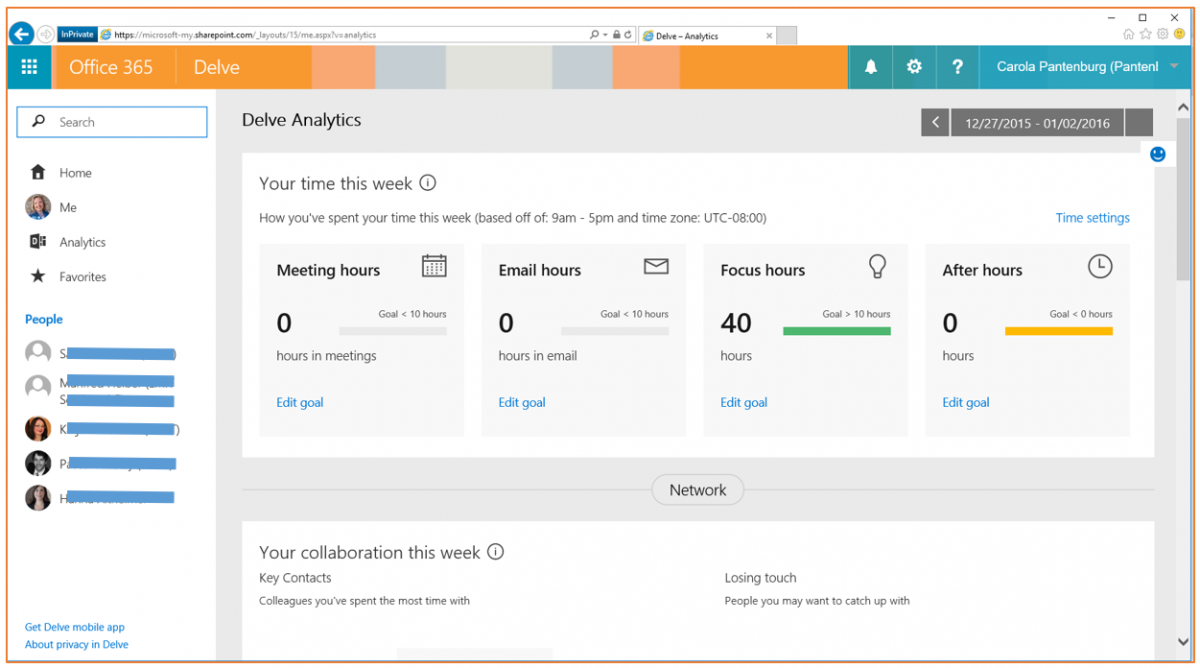Click the Key Contacts heading
1200x668 pixels.
(295, 577)
